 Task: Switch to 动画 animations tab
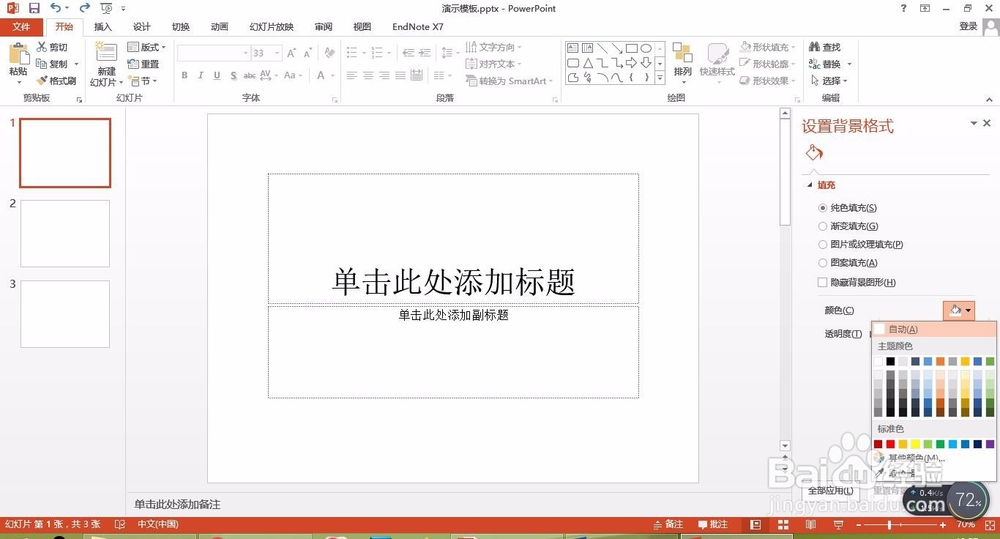pos(219,27)
